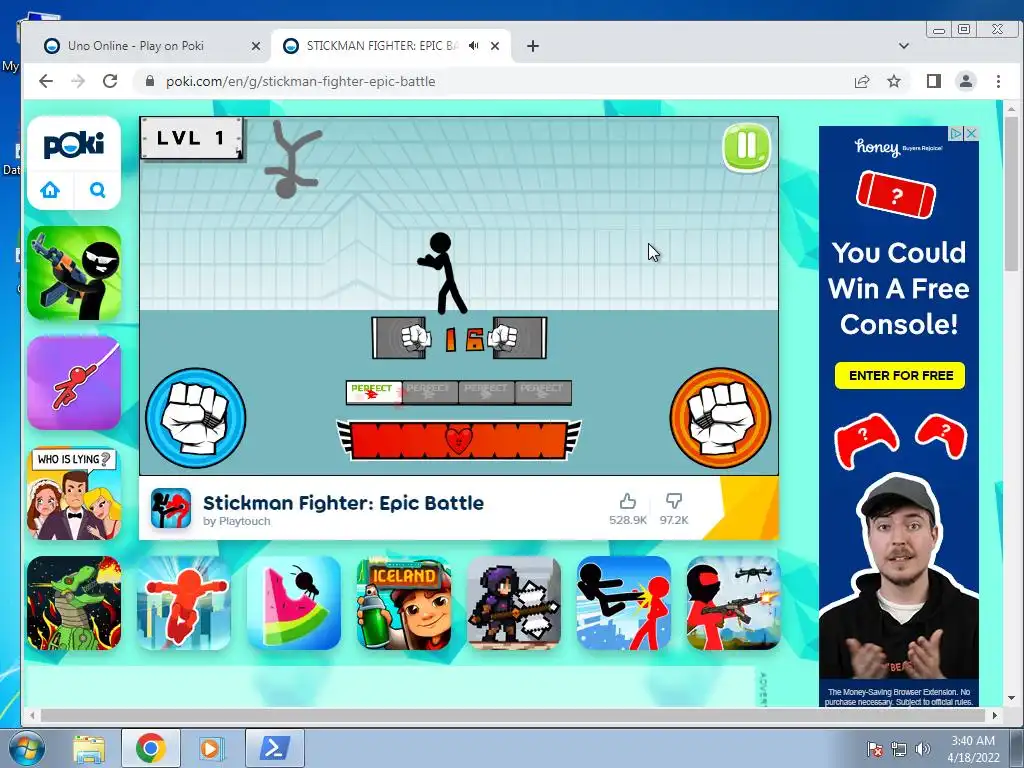1024x768 pixels.
Task: Share this page icon
Action: (862, 81)
